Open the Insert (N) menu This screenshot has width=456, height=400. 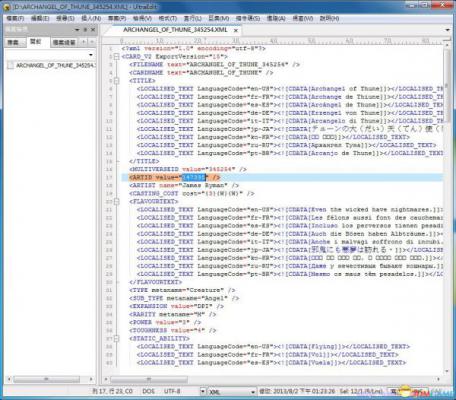click(x=91, y=18)
